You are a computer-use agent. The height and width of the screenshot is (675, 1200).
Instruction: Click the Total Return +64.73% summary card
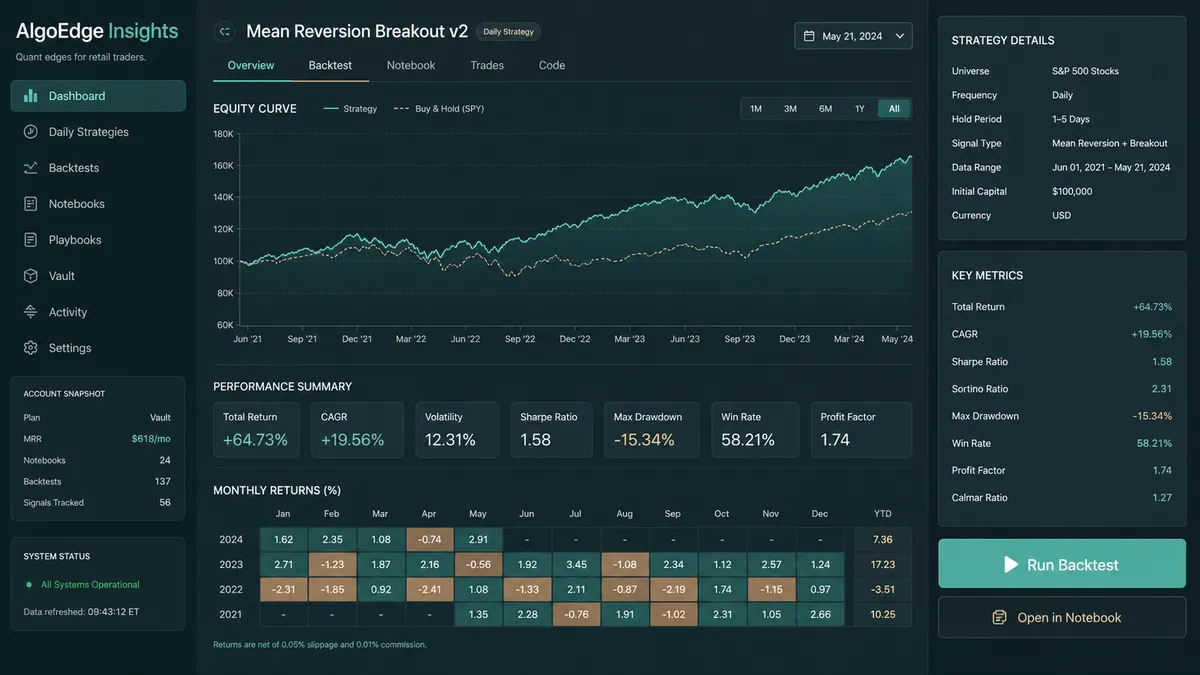(x=258, y=430)
